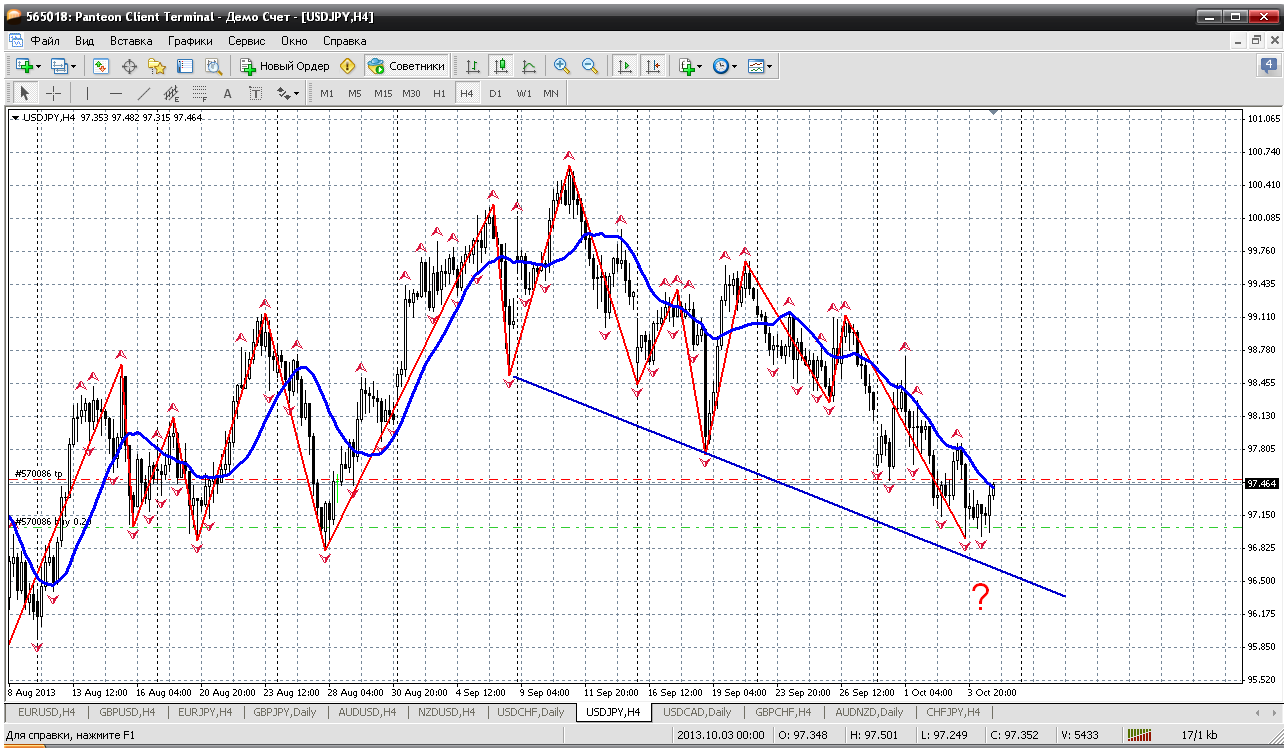Select the Equidistant Channel tool
Viewport: 1288px width, 748px height.
172,93
